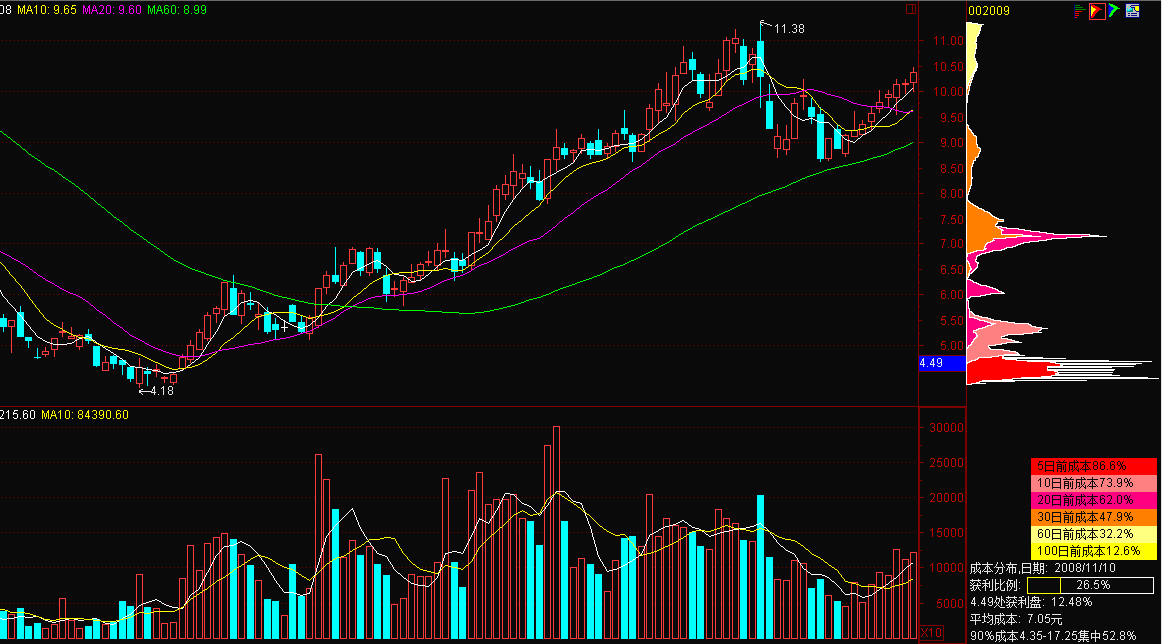Select the yellow 100日前成本 12.6% swatch
The image size is (1162, 644).
pyautogui.click(x=1094, y=551)
